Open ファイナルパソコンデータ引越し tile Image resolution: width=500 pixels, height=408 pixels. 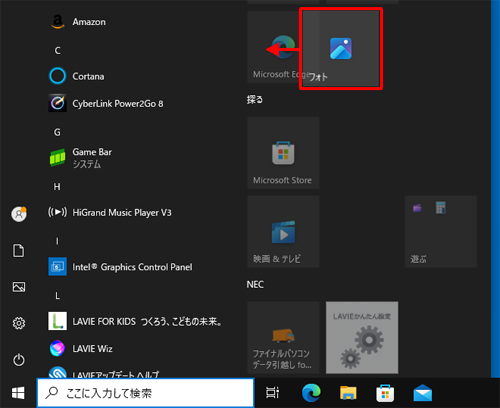click(283, 338)
